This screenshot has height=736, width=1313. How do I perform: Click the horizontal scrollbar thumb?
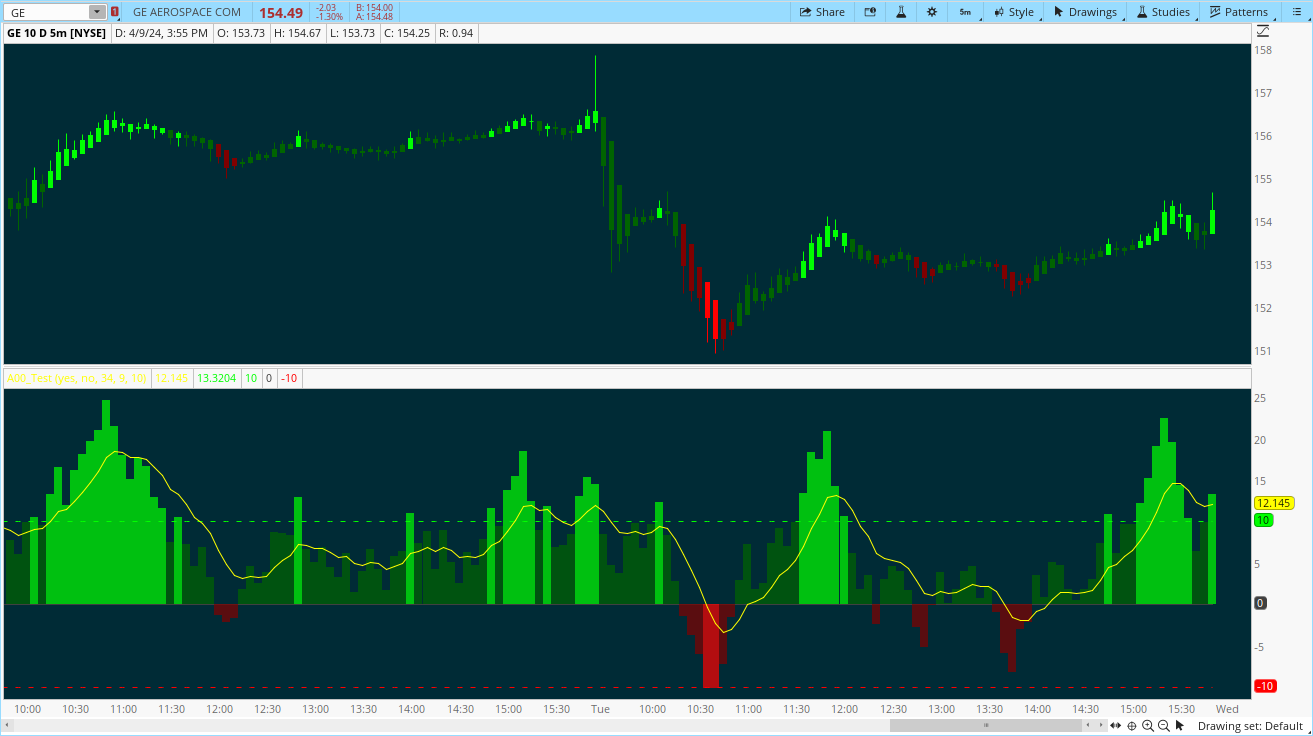(x=987, y=725)
